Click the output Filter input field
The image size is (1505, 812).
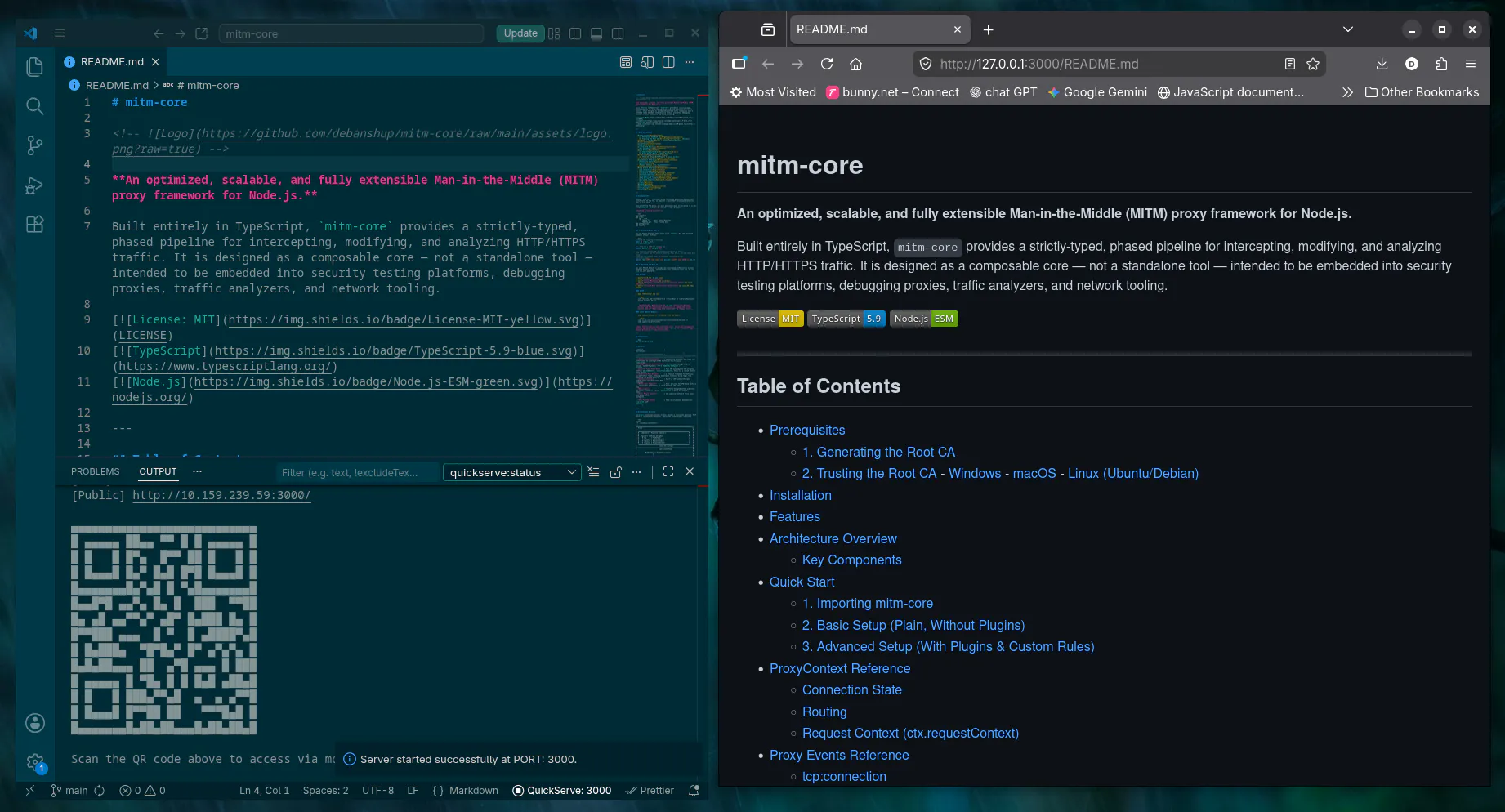pyautogui.click(x=357, y=472)
